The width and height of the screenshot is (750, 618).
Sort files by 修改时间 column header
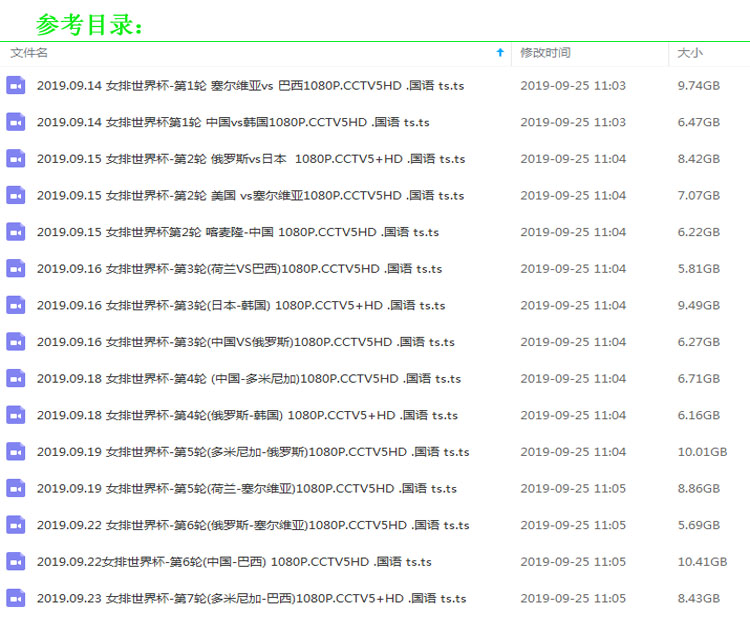(x=545, y=52)
